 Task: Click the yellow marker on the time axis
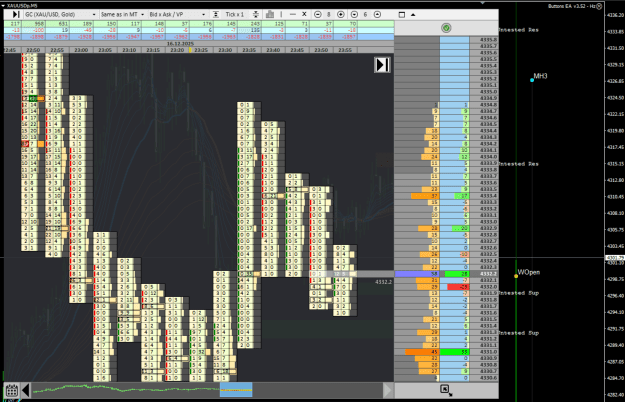[190, 50]
